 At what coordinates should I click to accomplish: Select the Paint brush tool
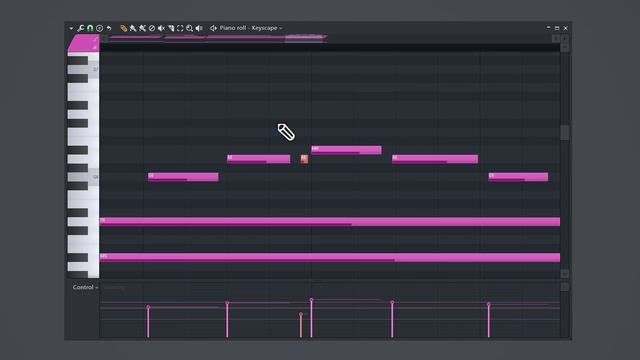click(x=133, y=28)
